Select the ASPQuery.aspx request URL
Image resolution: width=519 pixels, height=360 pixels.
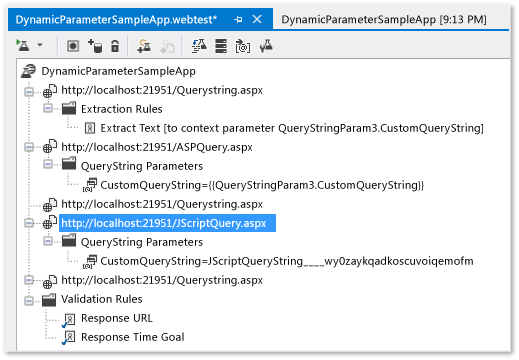coord(157,147)
